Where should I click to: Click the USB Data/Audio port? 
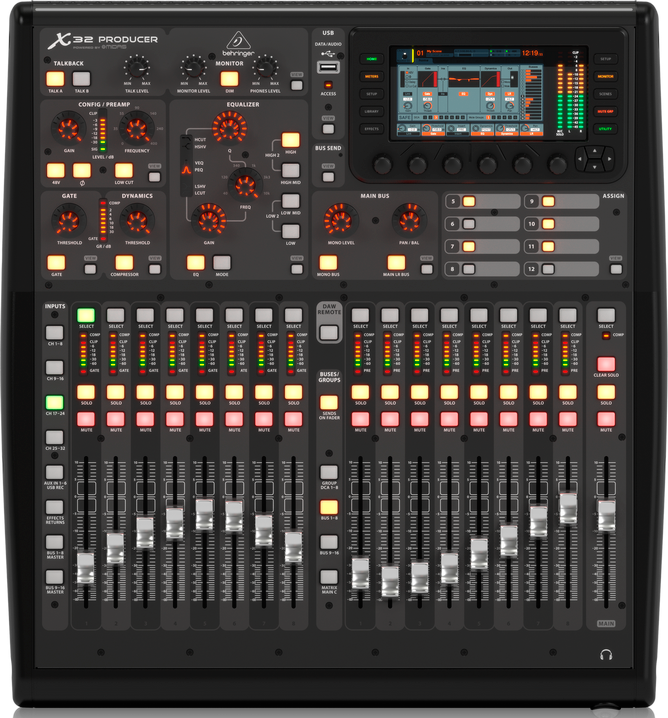tap(328, 67)
